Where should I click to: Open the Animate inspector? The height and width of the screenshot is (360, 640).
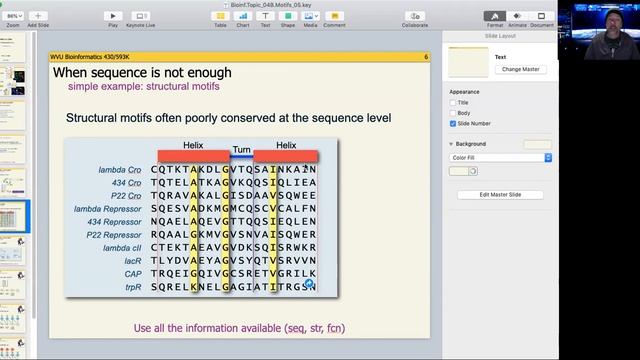[517, 16]
